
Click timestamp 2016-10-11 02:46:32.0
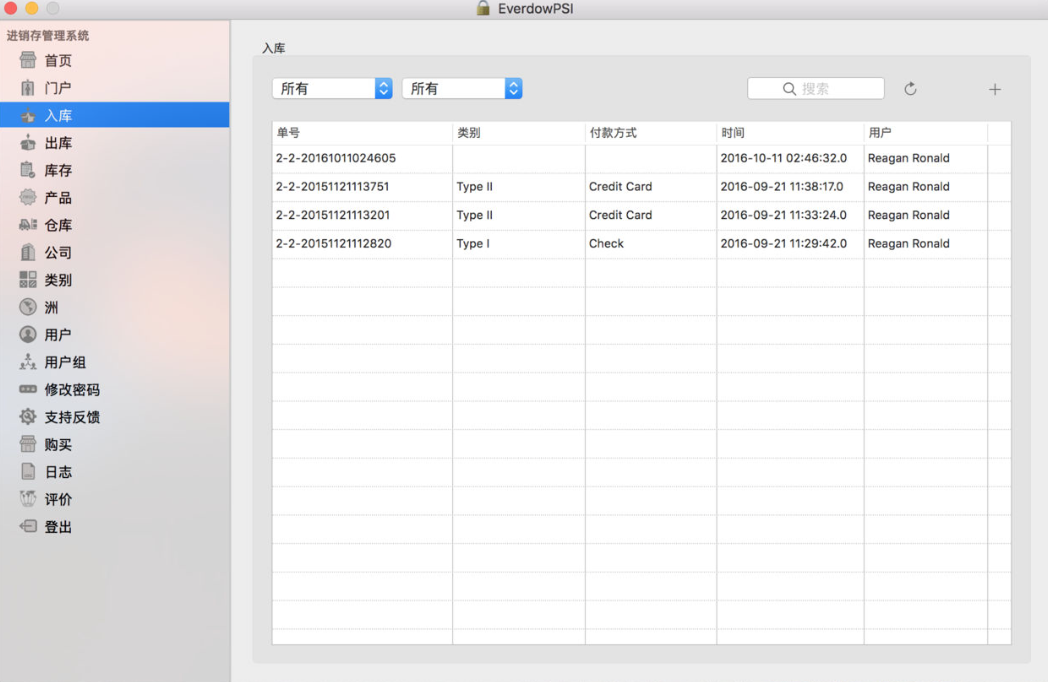coord(783,158)
